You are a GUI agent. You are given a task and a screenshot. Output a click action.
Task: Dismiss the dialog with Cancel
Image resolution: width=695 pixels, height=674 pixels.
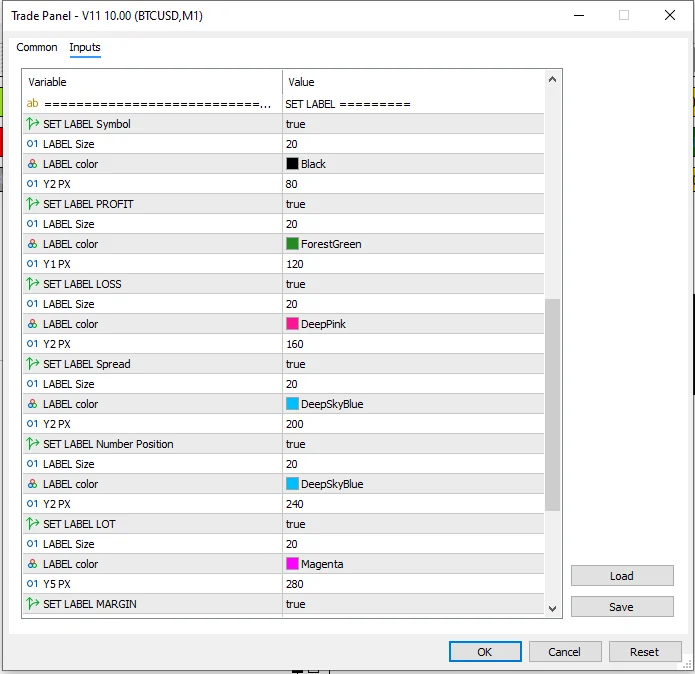coord(565,651)
